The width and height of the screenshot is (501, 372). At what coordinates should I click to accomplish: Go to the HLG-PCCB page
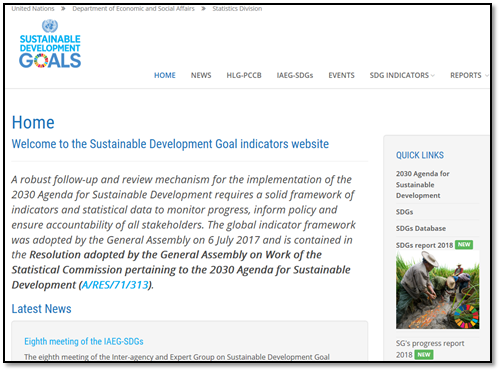[x=244, y=75]
